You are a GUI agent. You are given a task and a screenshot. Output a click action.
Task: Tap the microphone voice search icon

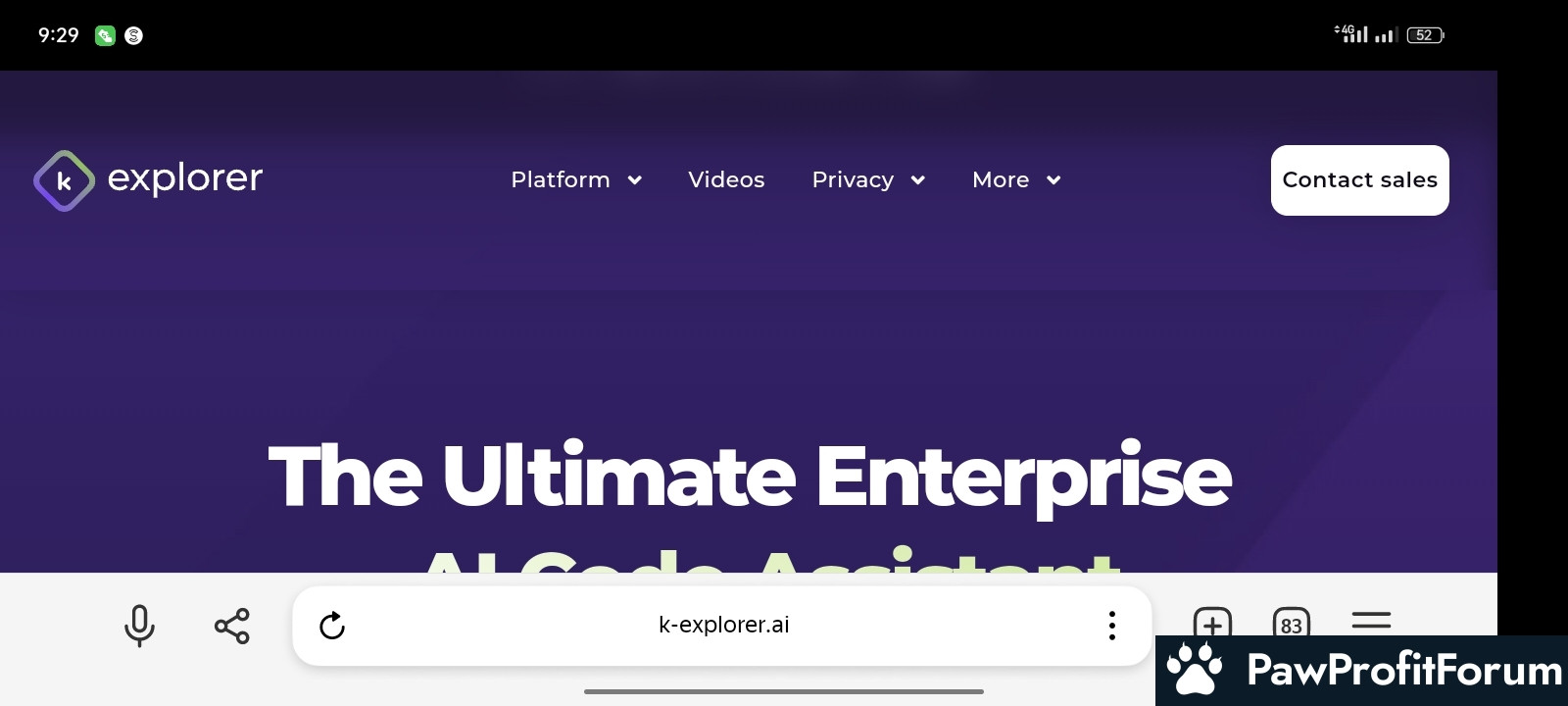coord(139,626)
